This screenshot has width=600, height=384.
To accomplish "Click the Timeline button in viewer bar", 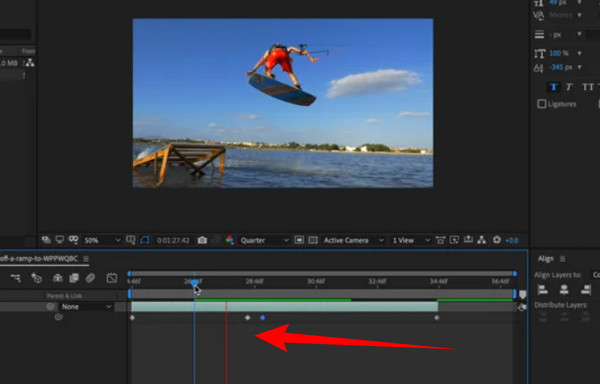I will coord(468,240).
